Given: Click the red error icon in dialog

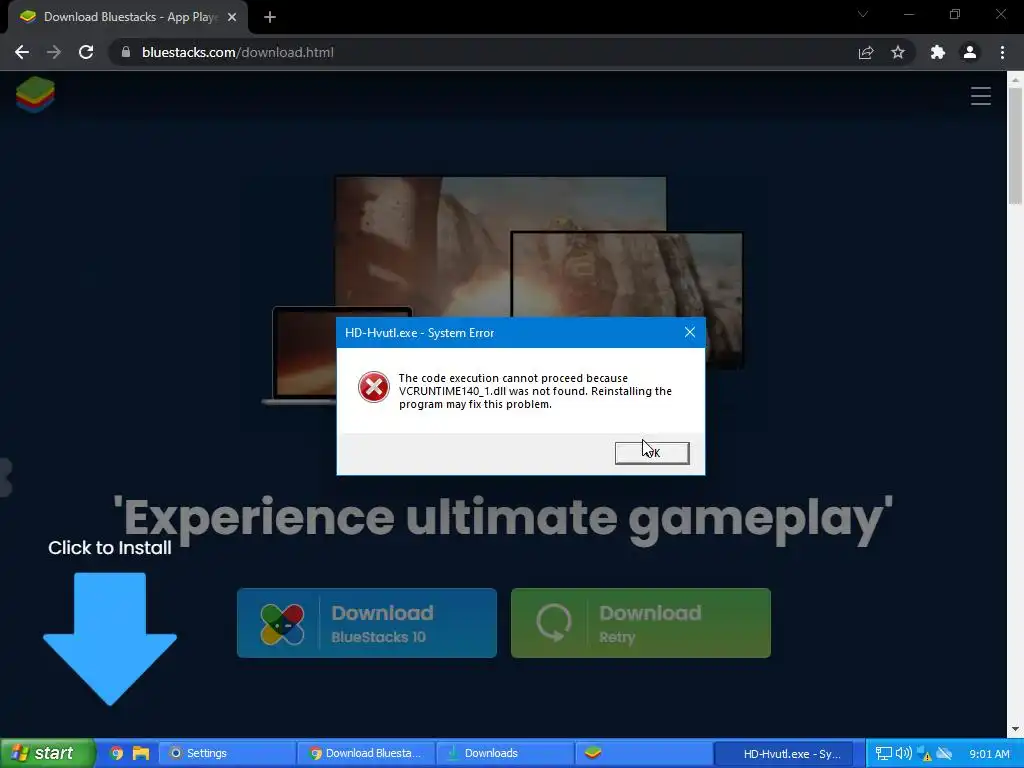Looking at the screenshot, I should [374, 387].
